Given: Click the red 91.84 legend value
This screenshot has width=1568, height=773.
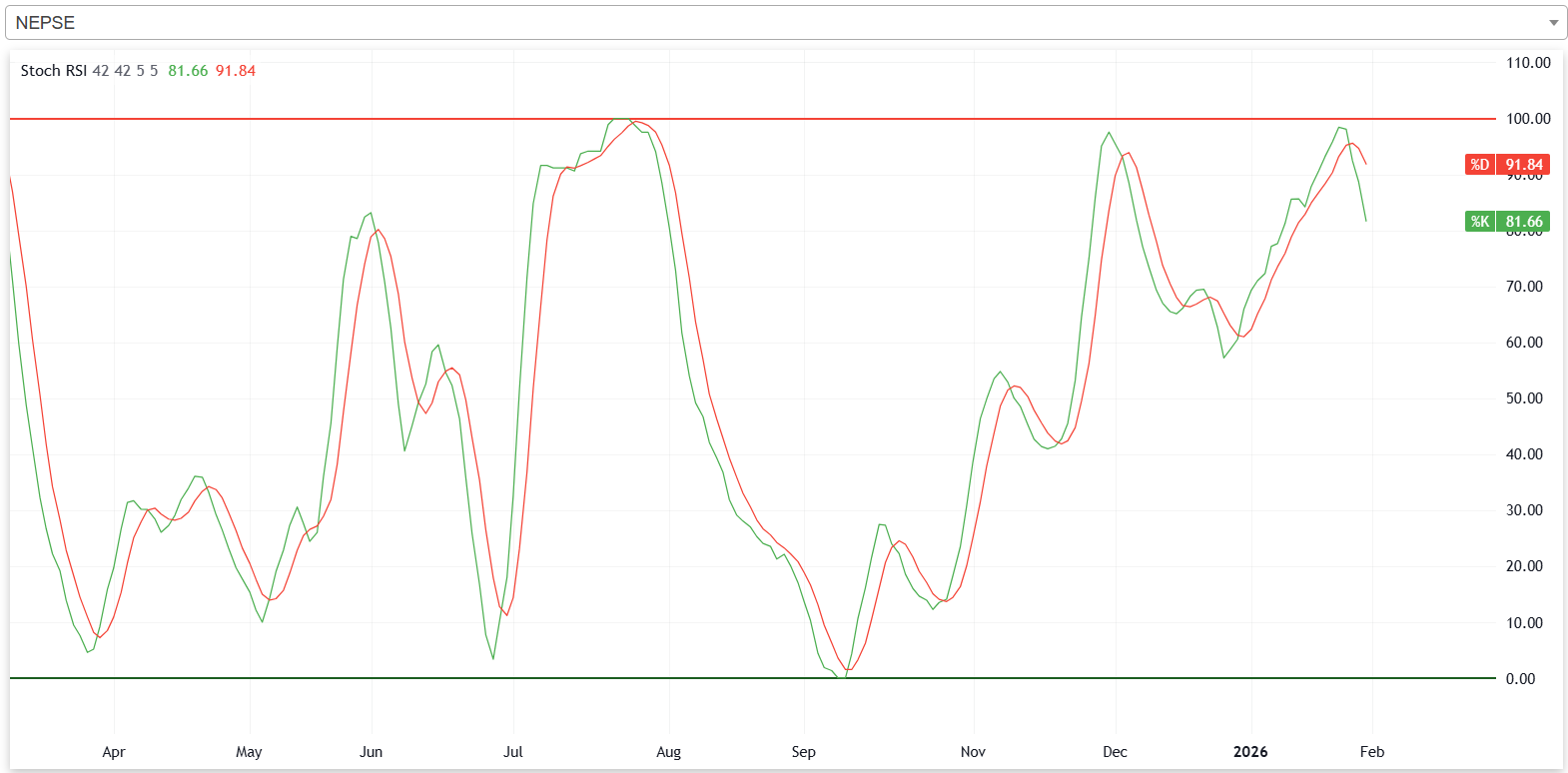Looking at the screenshot, I should point(236,71).
